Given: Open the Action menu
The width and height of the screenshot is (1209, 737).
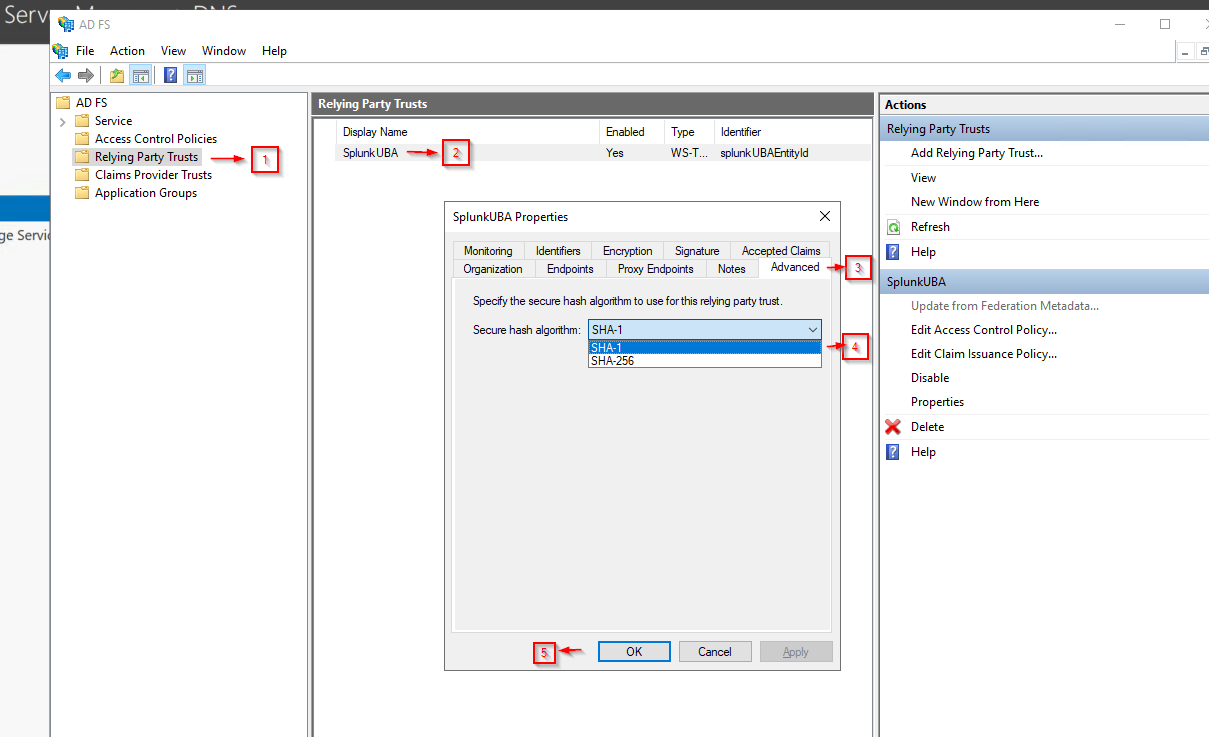Looking at the screenshot, I should point(127,50).
